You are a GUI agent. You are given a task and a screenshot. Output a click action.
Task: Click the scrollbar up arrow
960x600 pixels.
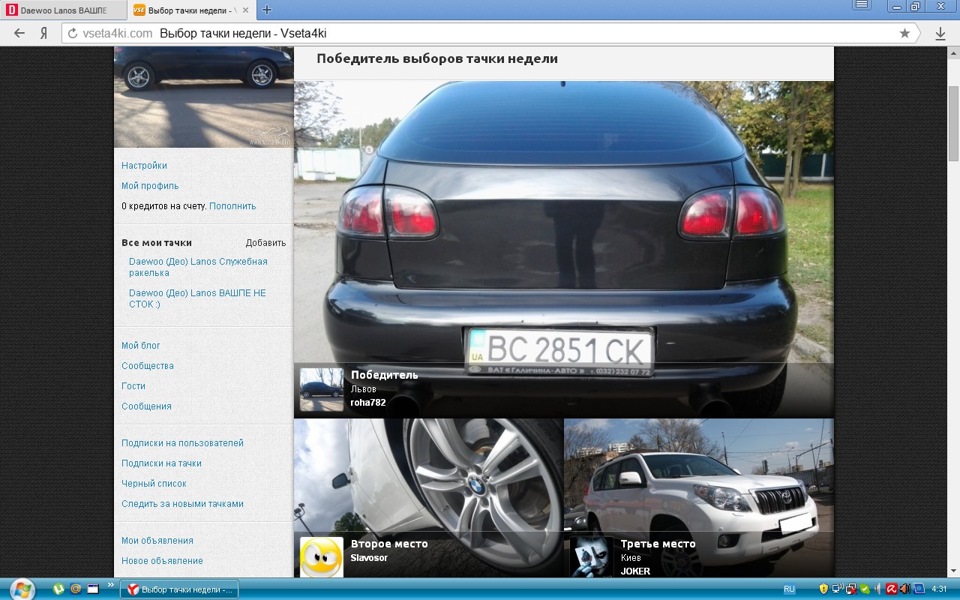(x=953, y=53)
